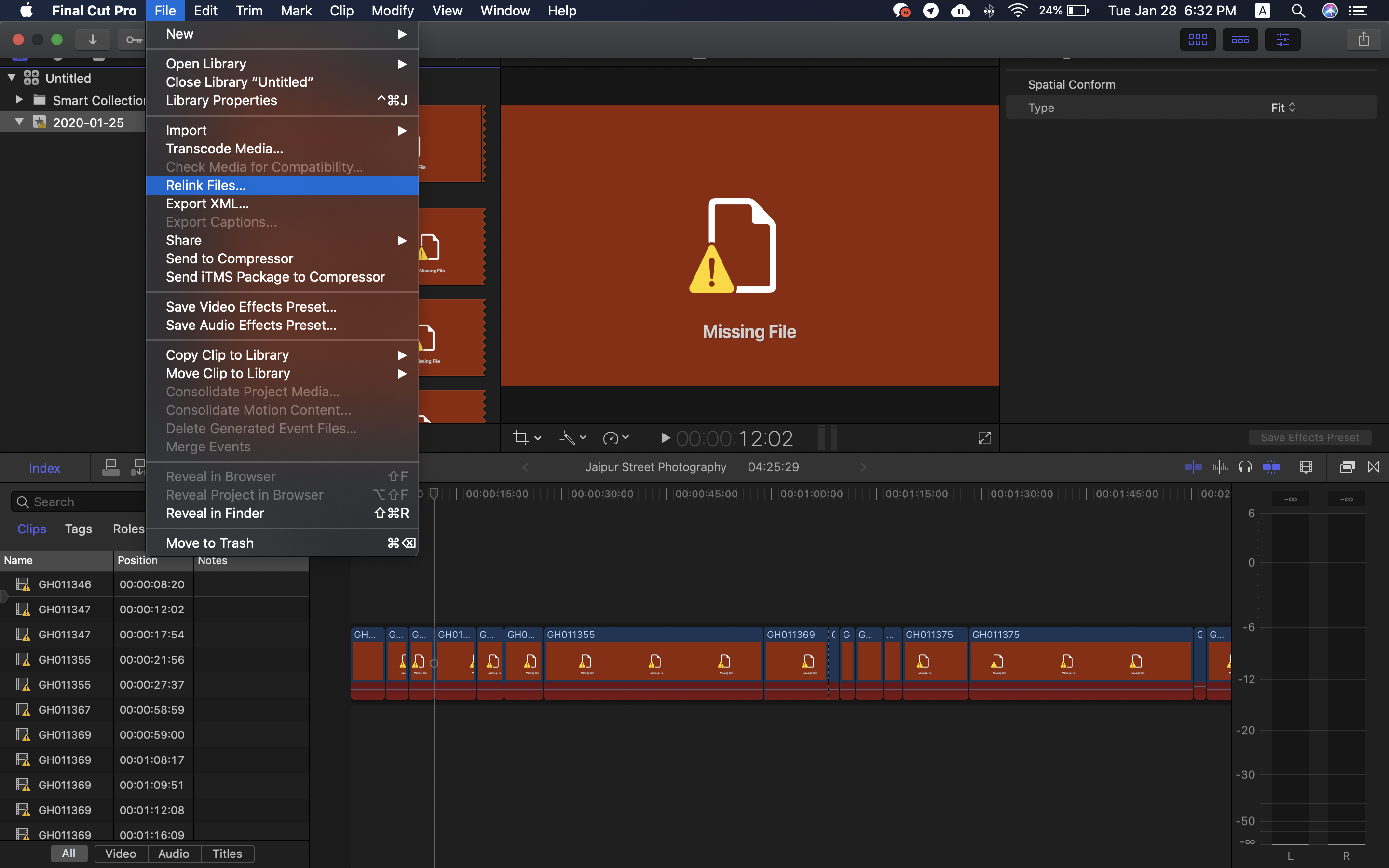Open clip appearance filmstrip icon
Image resolution: width=1389 pixels, height=868 pixels.
click(x=1306, y=467)
